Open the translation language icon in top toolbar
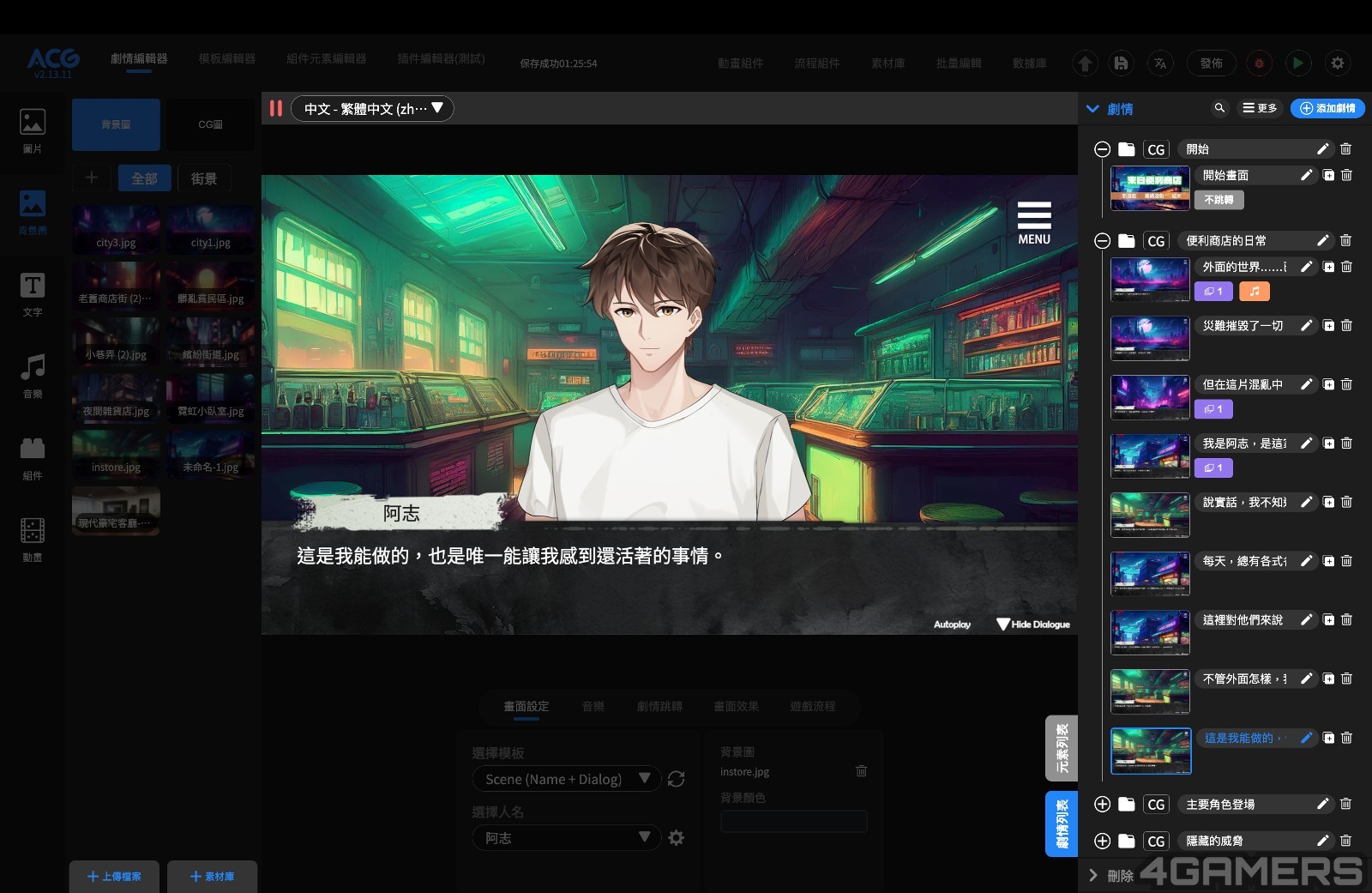Image resolution: width=1372 pixels, height=893 pixels. click(x=1160, y=63)
